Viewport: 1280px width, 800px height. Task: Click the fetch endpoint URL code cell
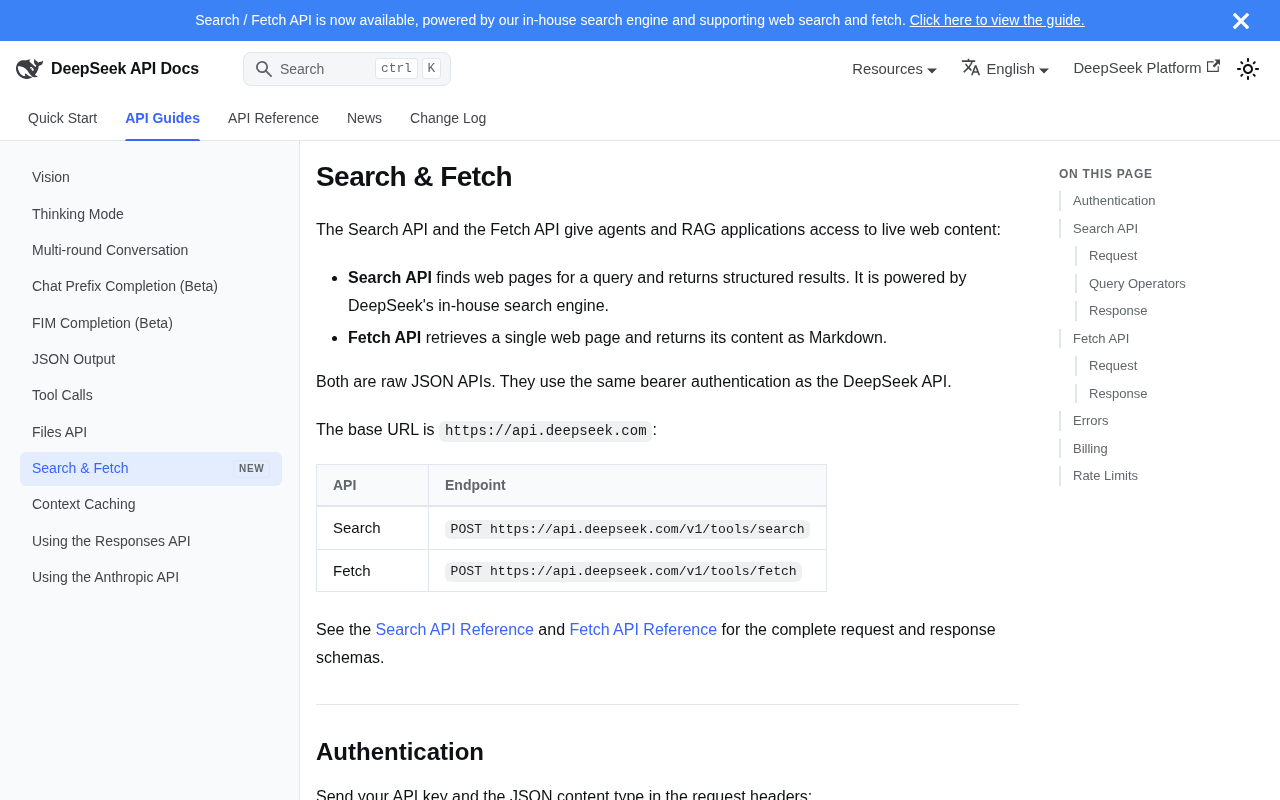click(x=623, y=571)
